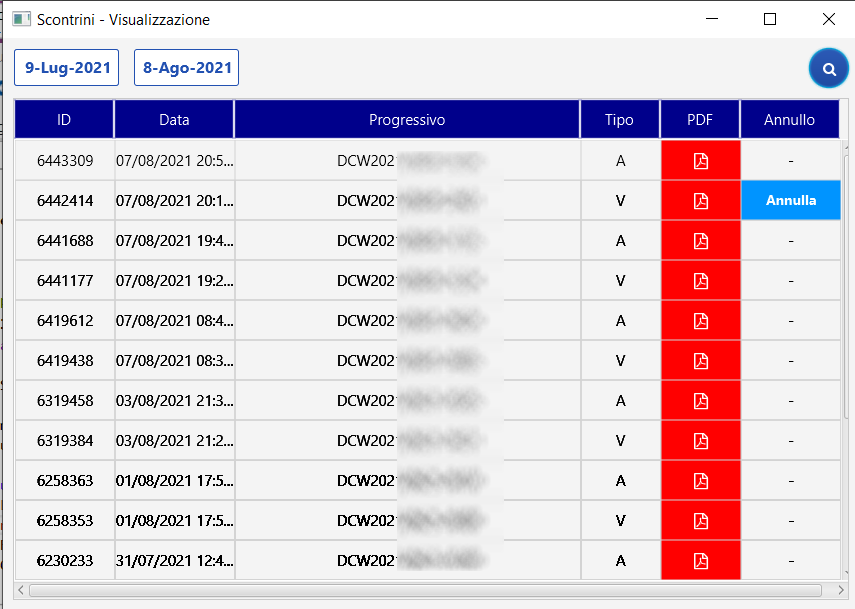Image resolution: width=855 pixels, height=609 pixels.
Task: Click Tipo cell A for 6258363
Action: [621, 480]
